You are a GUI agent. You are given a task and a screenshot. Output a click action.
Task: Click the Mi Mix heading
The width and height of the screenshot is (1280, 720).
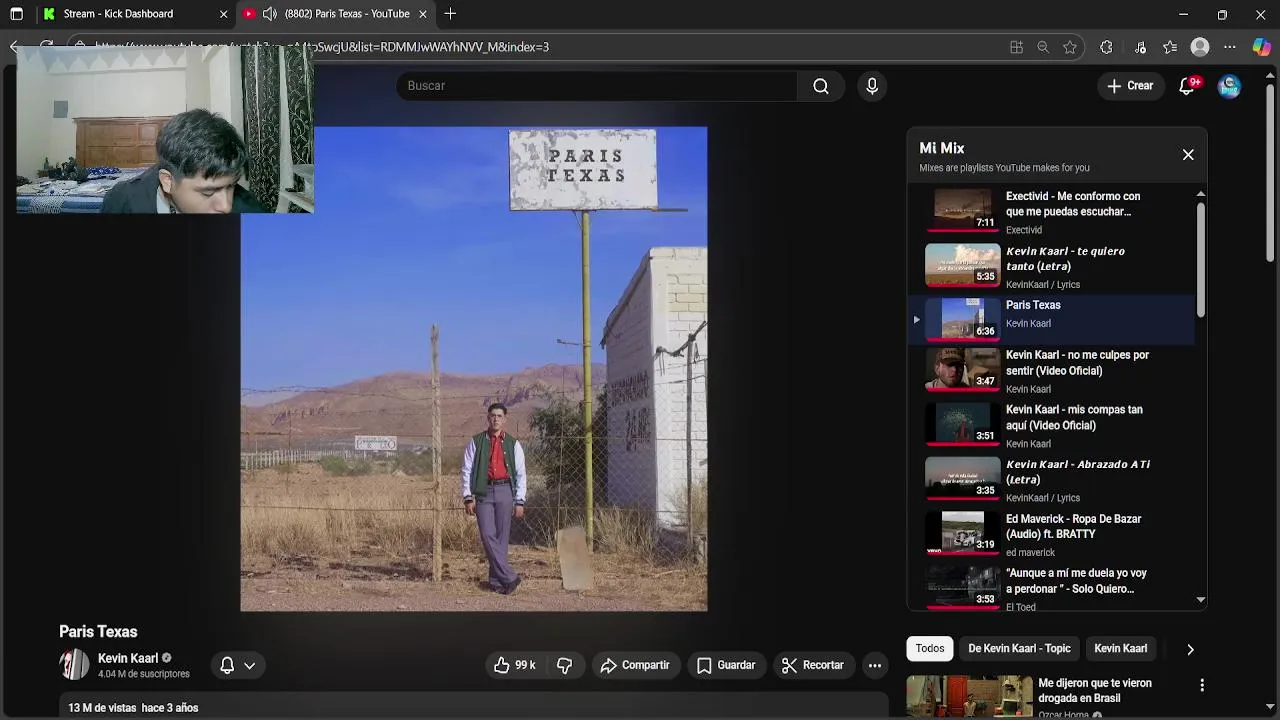[942, 148]
